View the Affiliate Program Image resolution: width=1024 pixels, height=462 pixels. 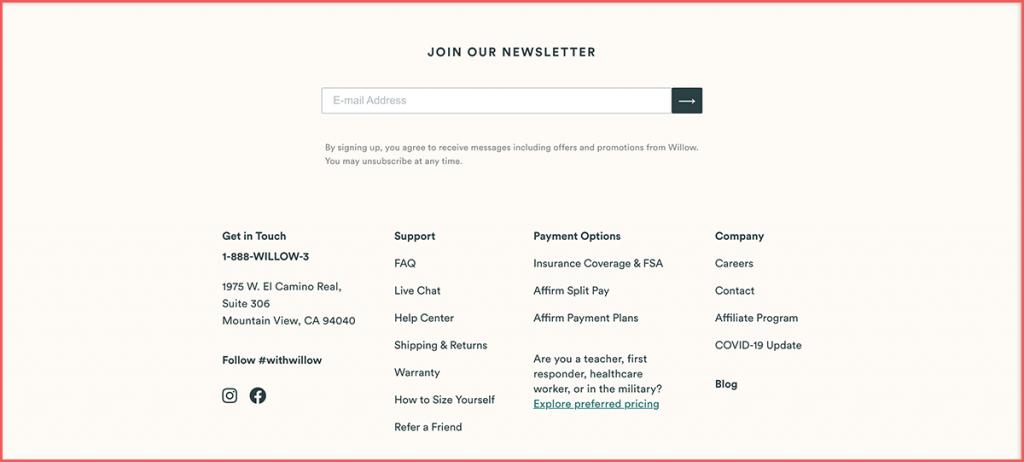[756, 318]
